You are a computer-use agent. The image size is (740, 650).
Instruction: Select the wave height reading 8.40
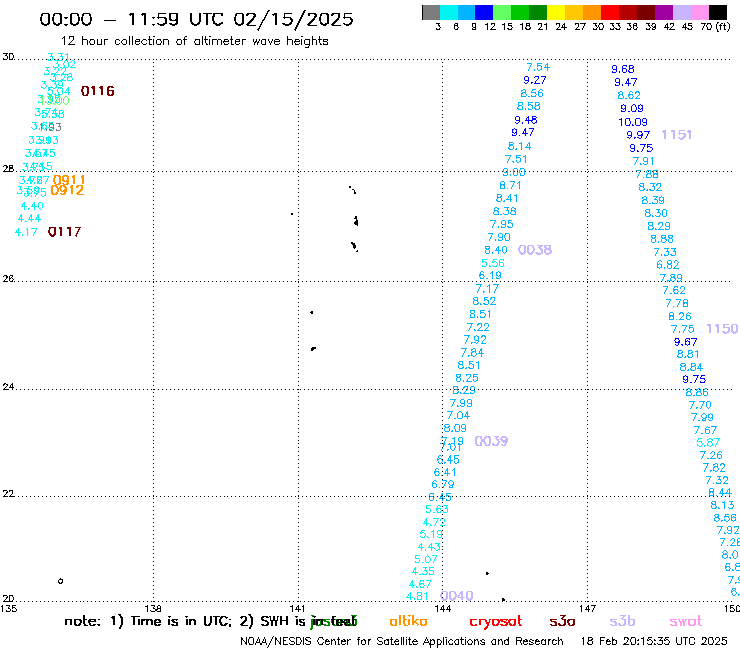tap(496, 250)
